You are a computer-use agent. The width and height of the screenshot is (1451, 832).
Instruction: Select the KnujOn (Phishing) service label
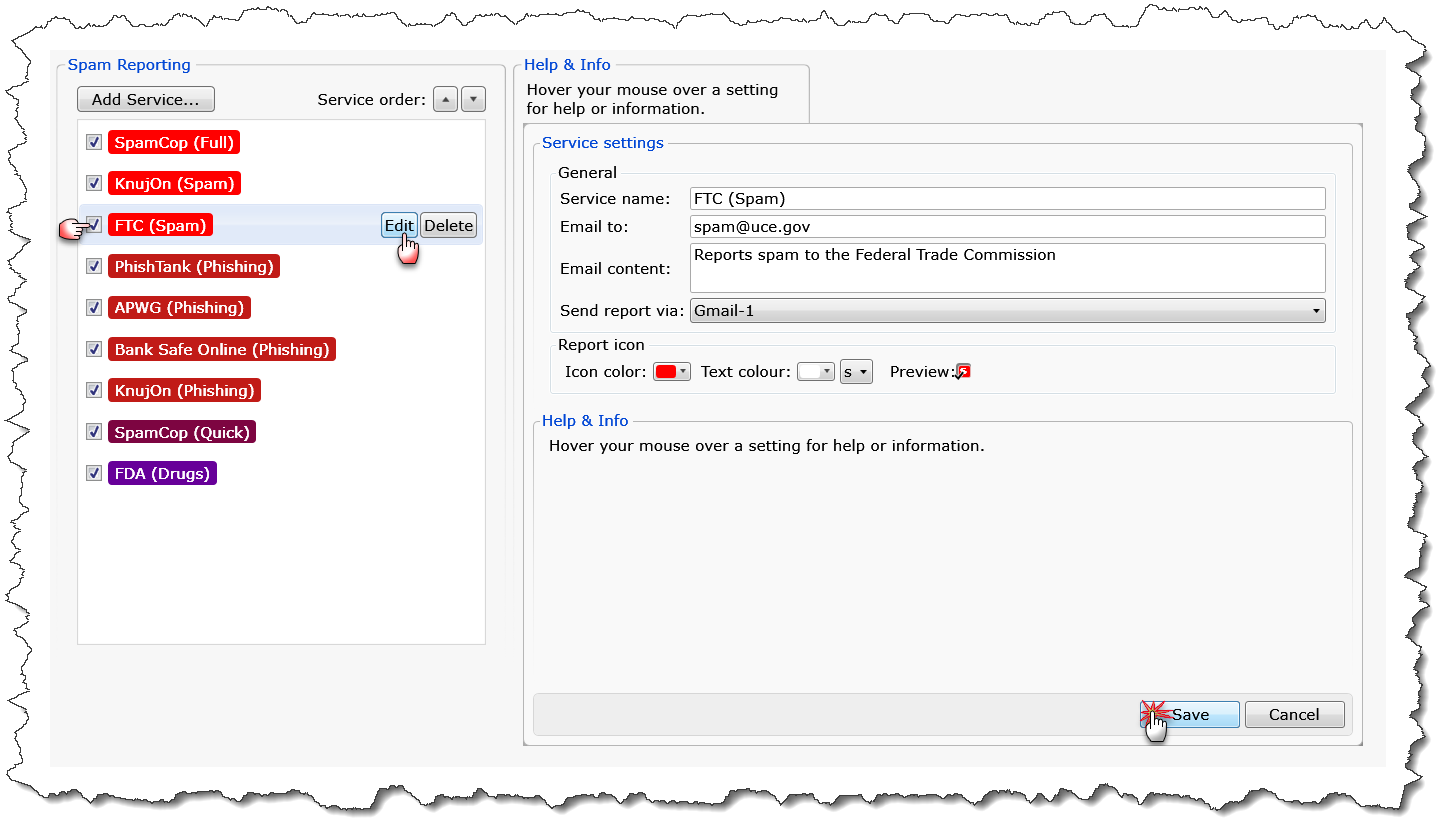pos(184,390)
